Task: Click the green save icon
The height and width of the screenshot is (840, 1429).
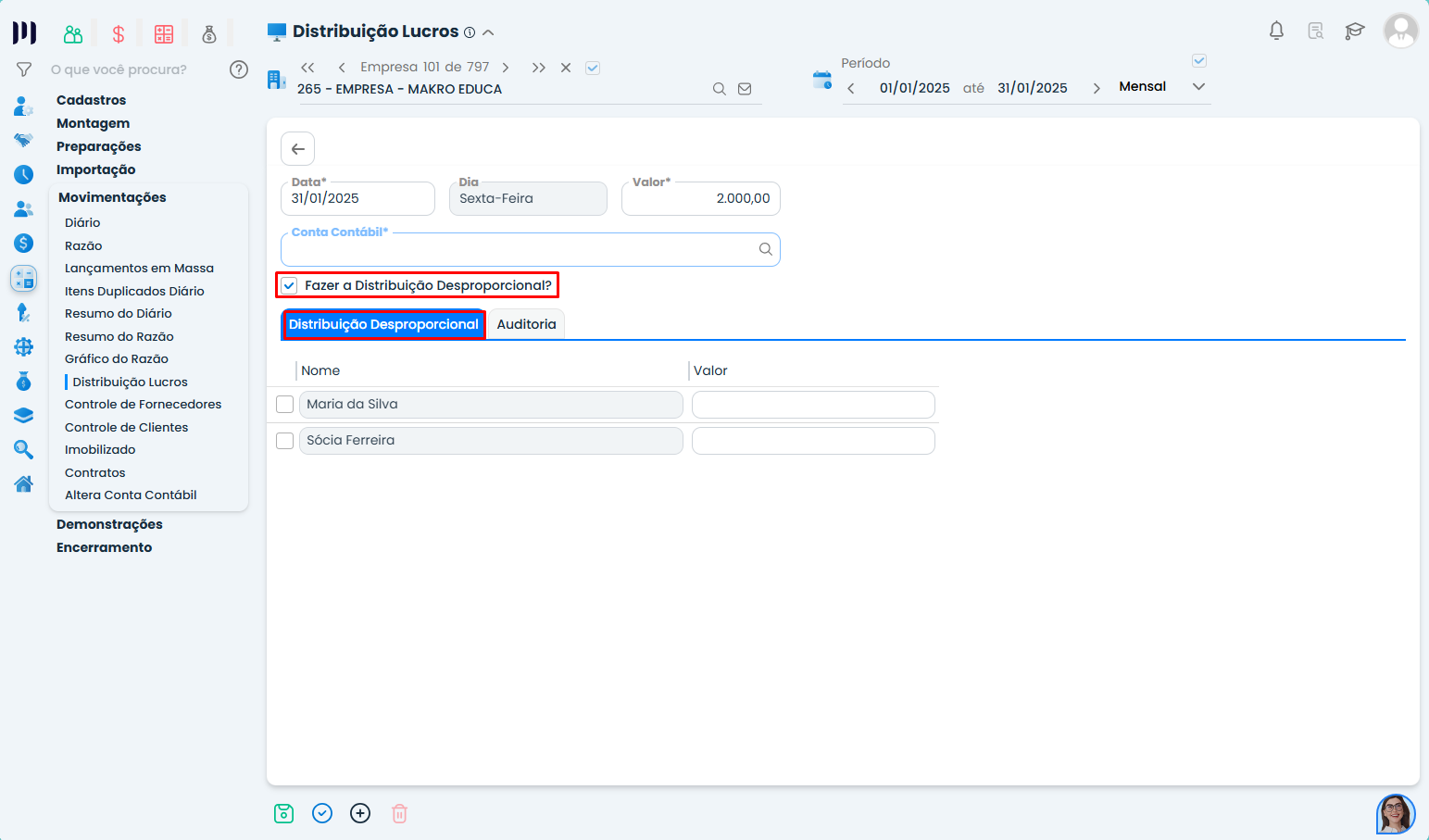Action: [x=283, y=813]
